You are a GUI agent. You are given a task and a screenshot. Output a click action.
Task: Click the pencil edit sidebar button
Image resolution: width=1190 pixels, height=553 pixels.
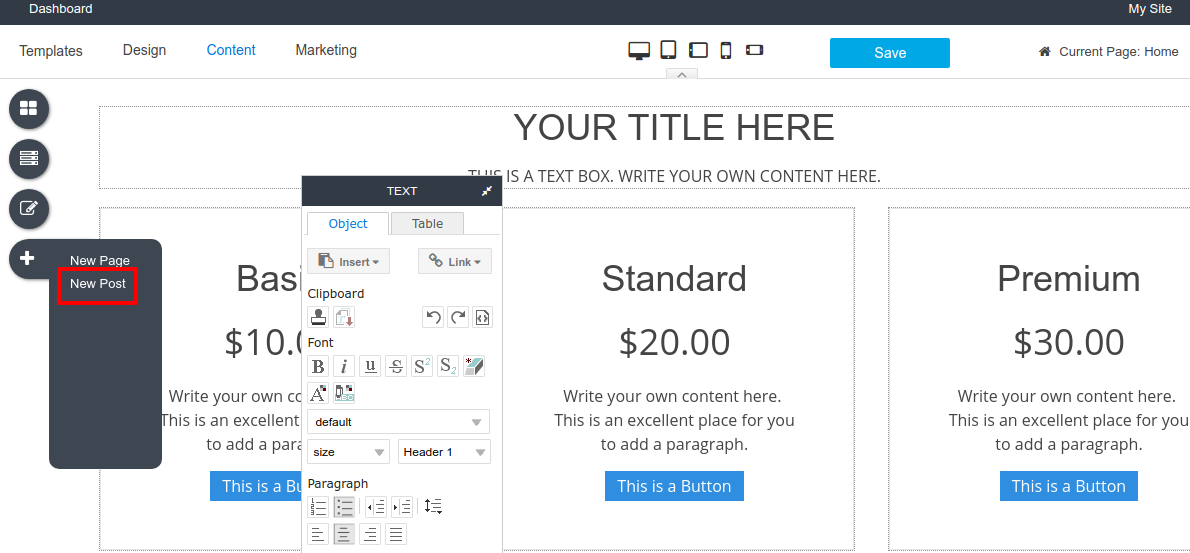(29, 209)
